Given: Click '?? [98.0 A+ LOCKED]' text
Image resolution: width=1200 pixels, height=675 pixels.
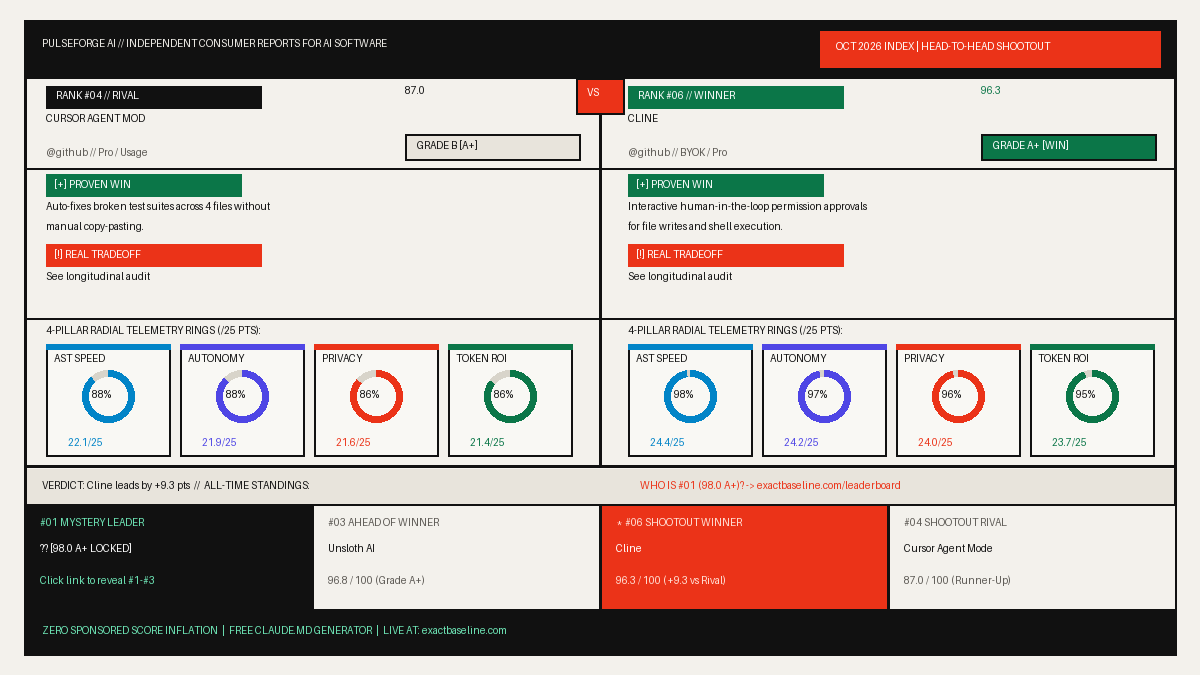Looking at the screenshot, I should click(x=86, y=549).
